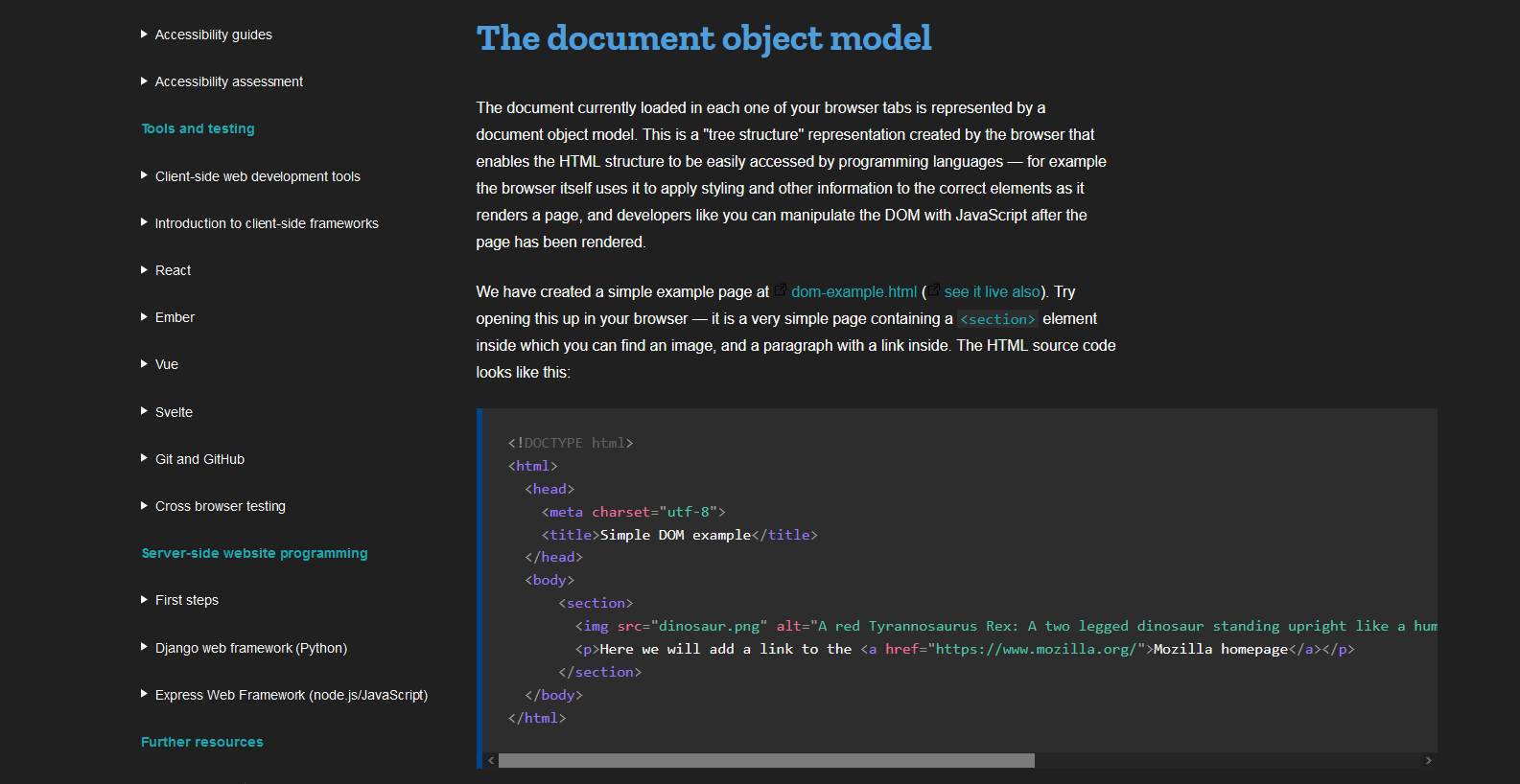Click the right arrow on code block scrollbar
Viewport: 1520px width, 784px height.
point(1428,760)
